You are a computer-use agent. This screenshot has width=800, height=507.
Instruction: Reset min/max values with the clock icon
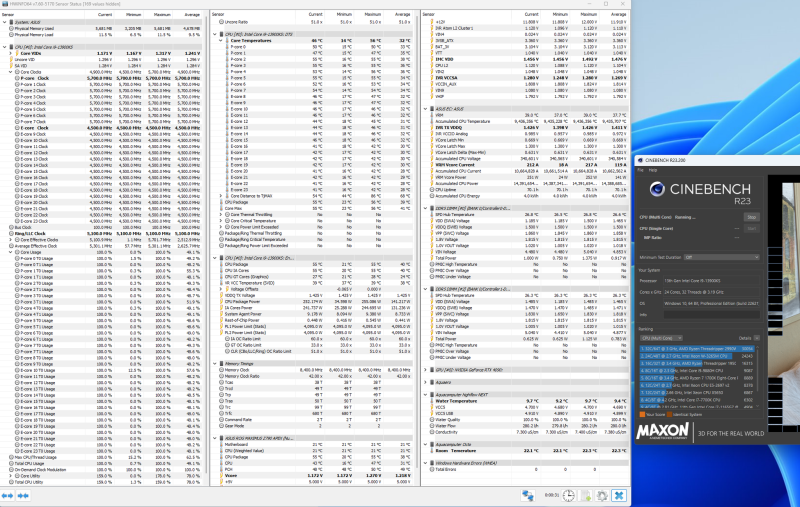click(568, 495)
